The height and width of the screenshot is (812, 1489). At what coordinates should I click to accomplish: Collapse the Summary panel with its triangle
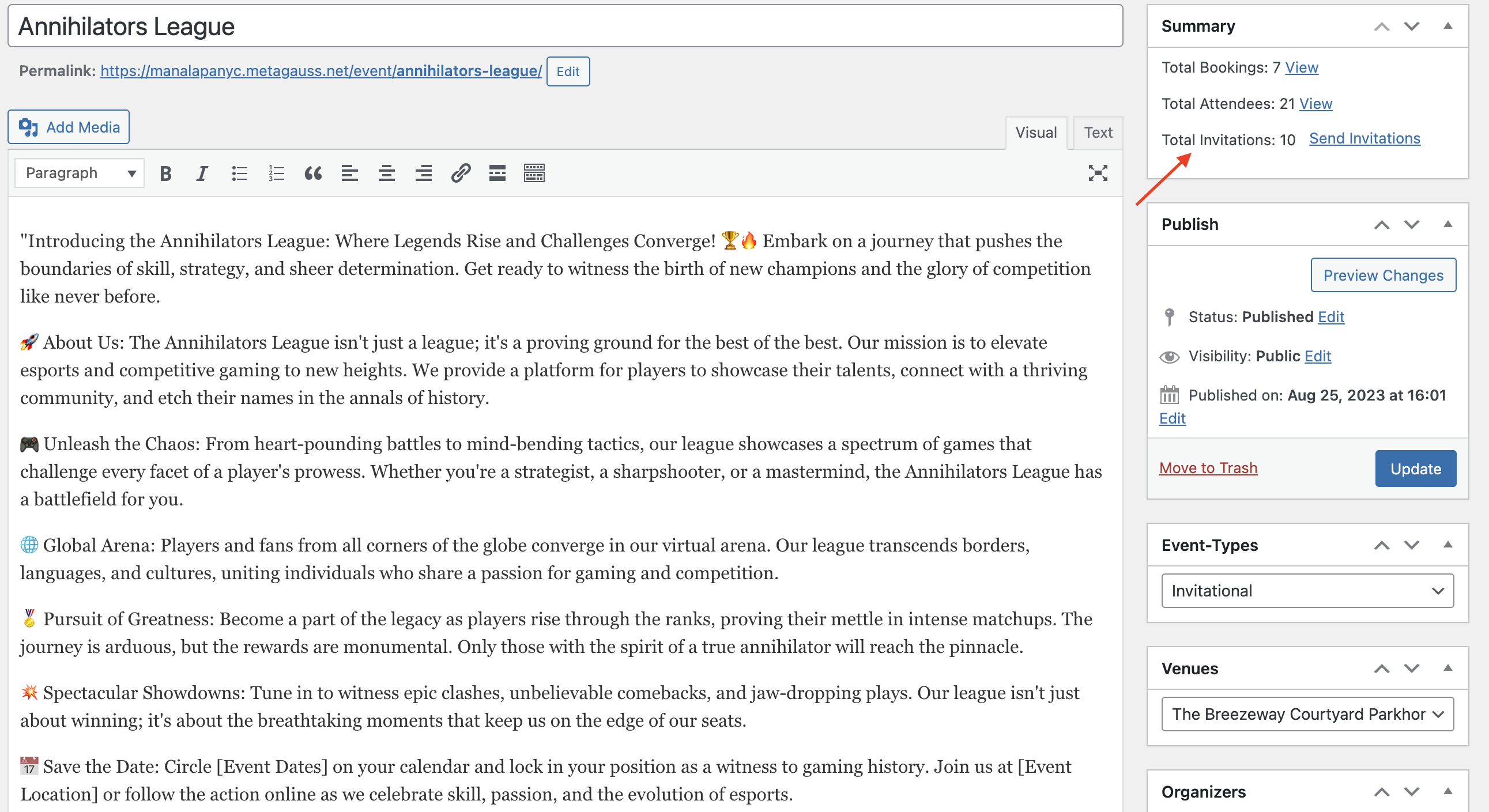pos(1447,27)
